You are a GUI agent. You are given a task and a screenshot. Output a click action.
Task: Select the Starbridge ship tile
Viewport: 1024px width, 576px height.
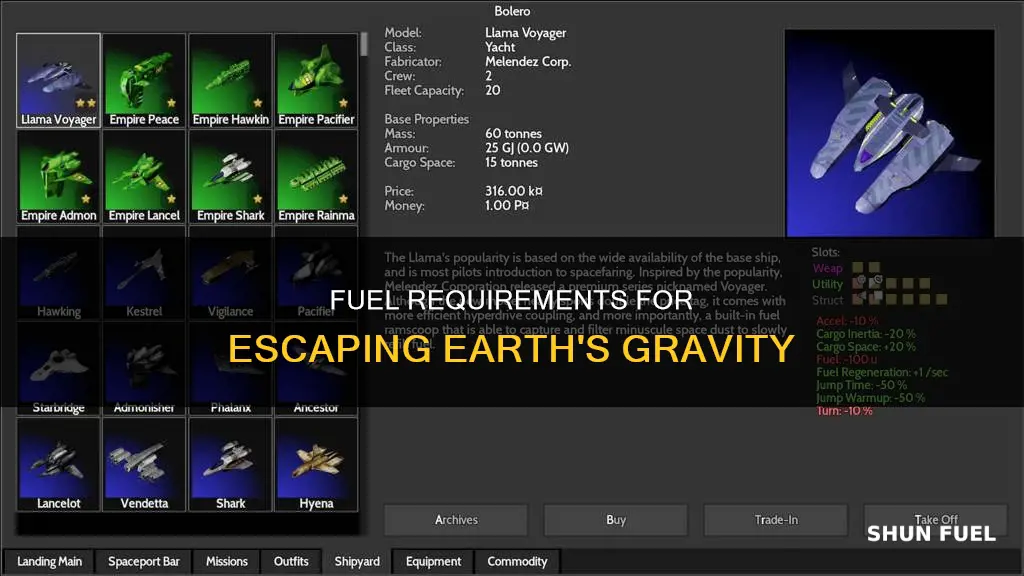click(x=59, y=368)
